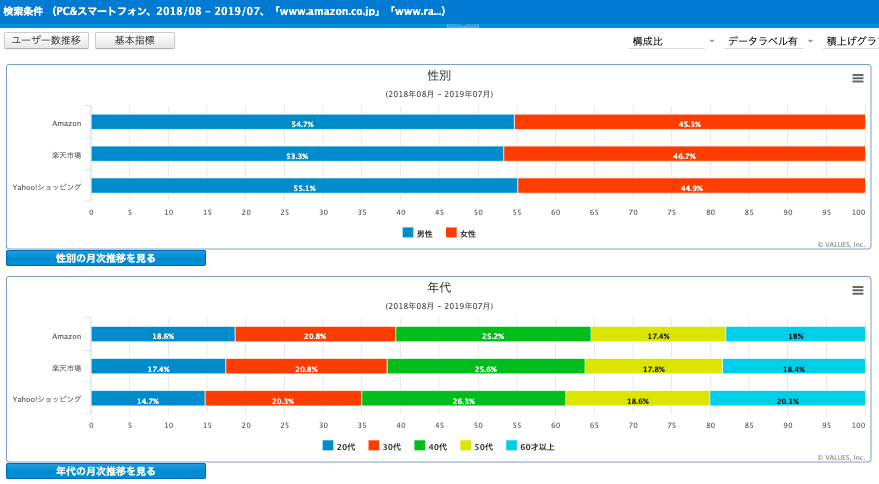Click 楽天市場 20代 17.4% segment
The width and height of the screenshot is (879, 484).
click(159, 367)
